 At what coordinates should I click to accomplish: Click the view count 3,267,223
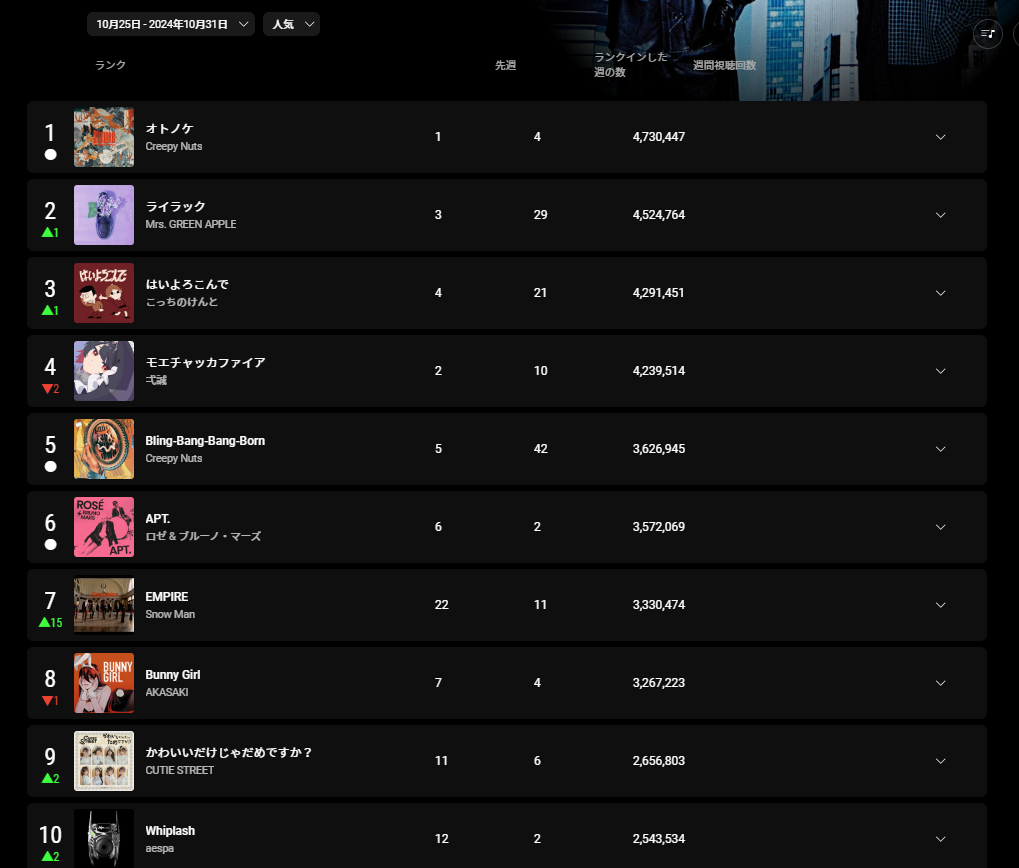click(x=659, y=683)
